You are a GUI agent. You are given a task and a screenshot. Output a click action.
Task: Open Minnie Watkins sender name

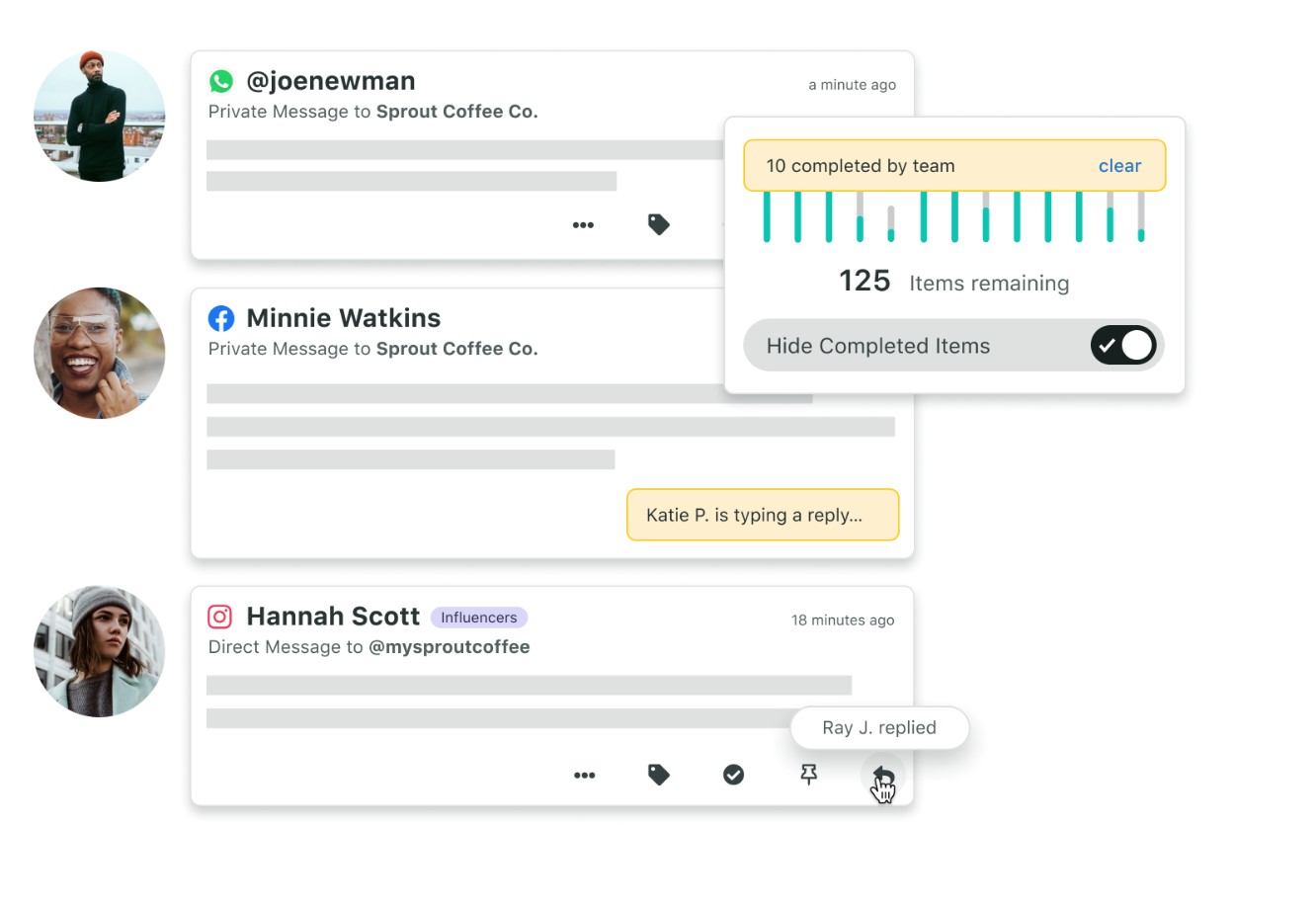(344, 318)
